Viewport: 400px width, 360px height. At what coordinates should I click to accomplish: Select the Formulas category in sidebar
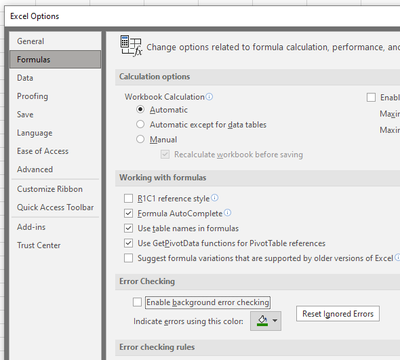(55, 59)
